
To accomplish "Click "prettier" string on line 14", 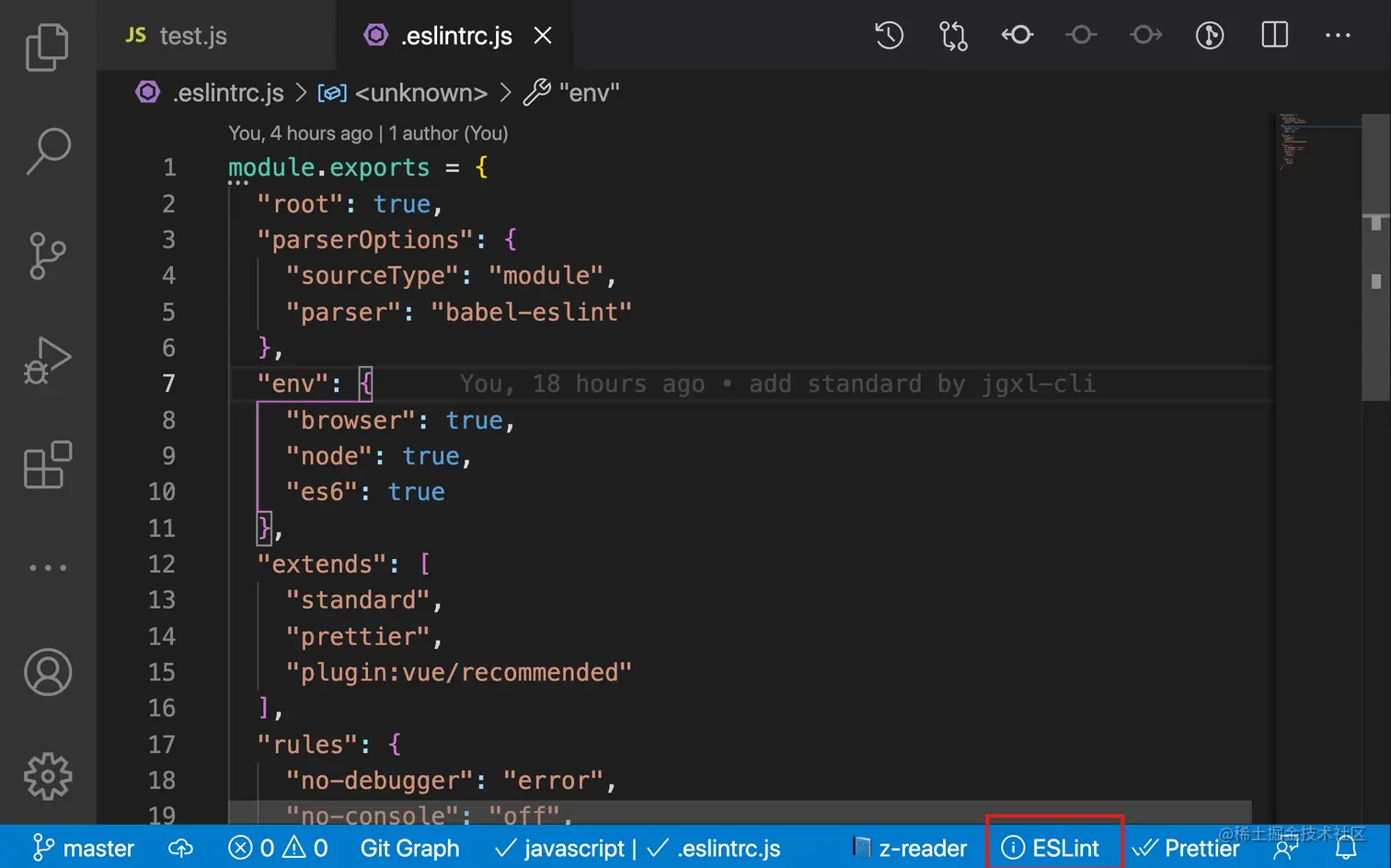I will click(x=358, y=636).
